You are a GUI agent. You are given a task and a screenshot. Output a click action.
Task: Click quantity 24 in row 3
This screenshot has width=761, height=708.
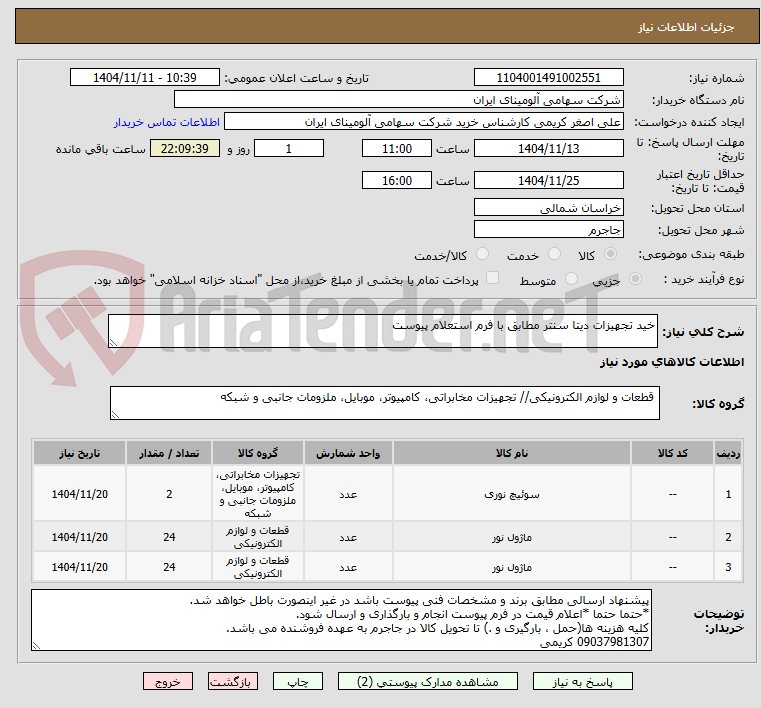tap(169, 567)
